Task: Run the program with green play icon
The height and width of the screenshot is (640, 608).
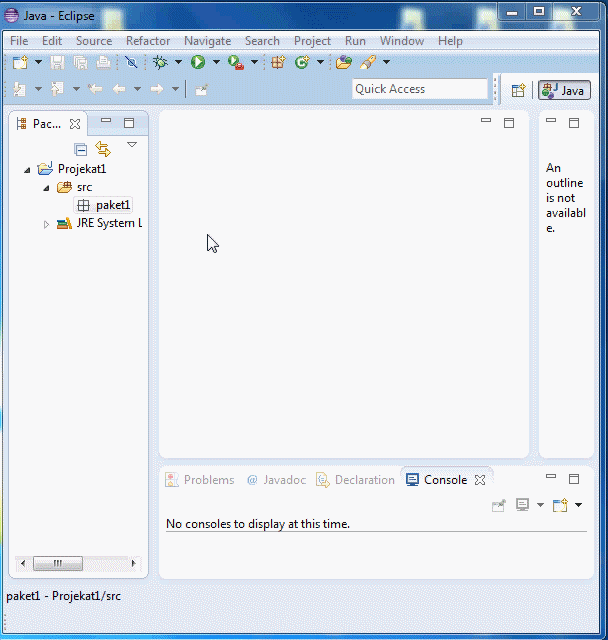Action: (x=198, y=62)
